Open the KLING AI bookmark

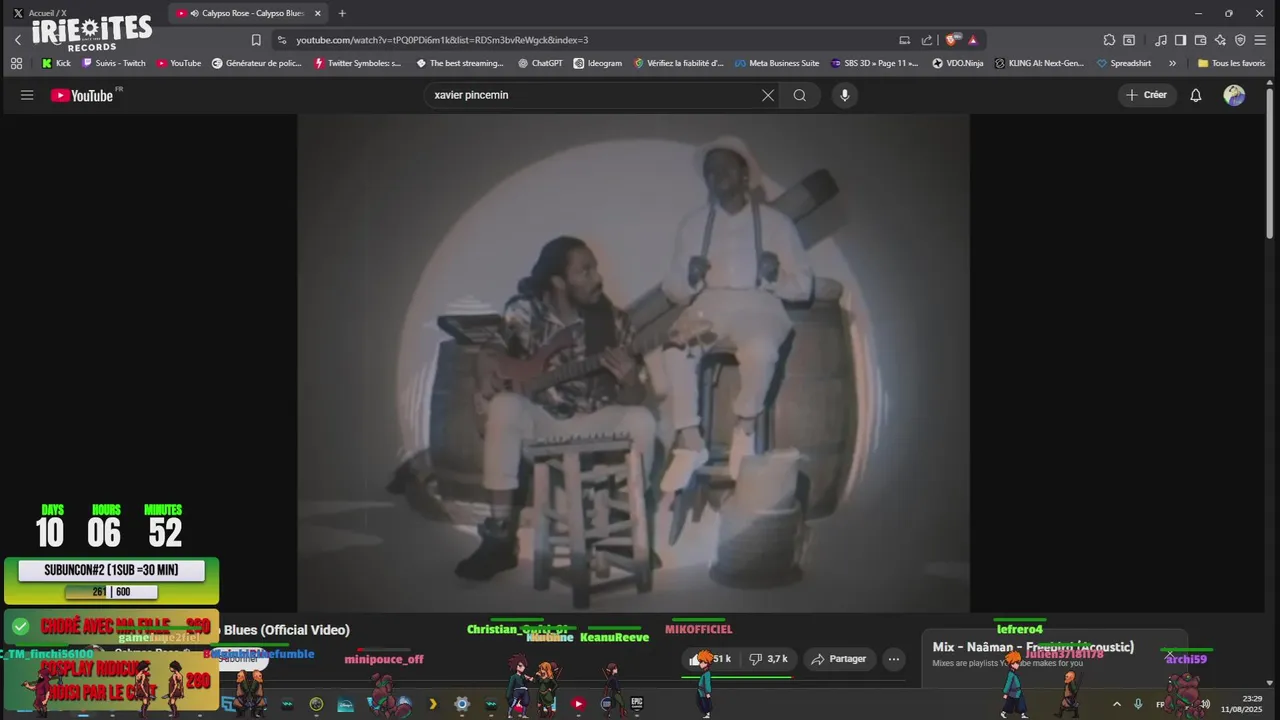coord(1039,63)
